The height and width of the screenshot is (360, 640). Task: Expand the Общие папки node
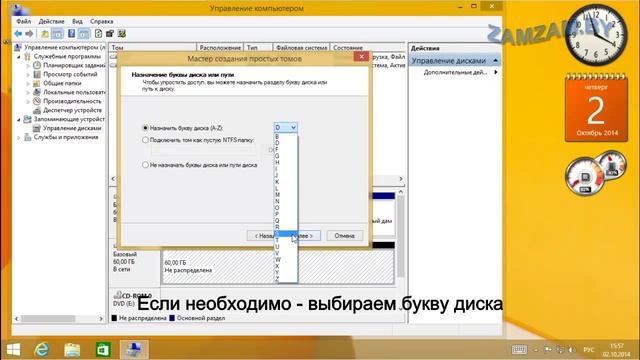[x=28, y=83]
